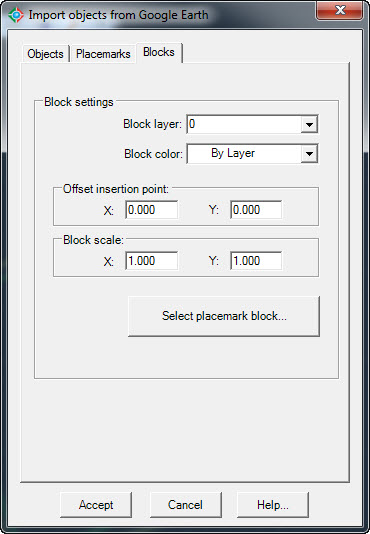
Task: Select the Blocks tab
Action: coord(159,52)
